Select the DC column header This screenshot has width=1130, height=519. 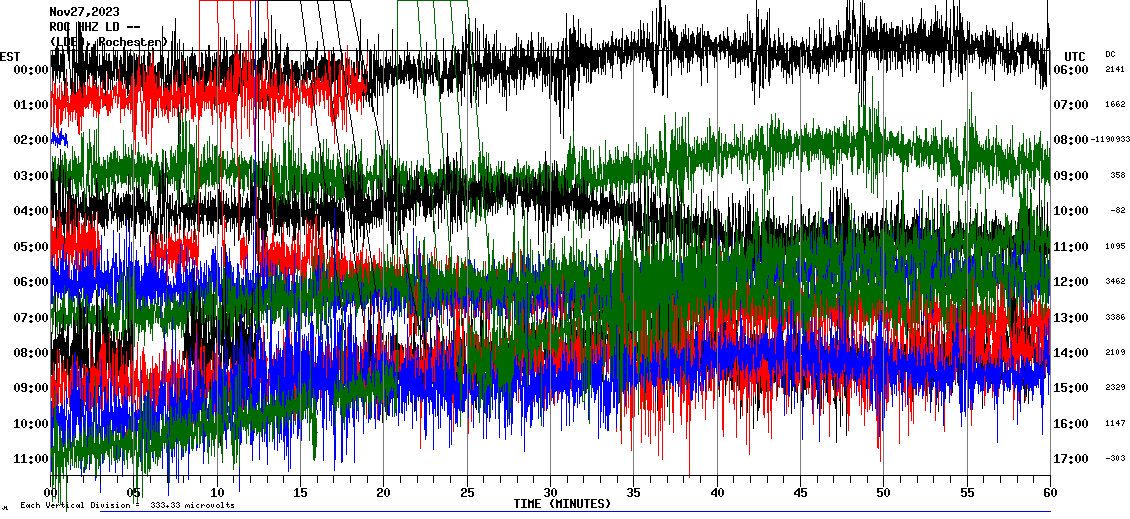click(1110, 54)
